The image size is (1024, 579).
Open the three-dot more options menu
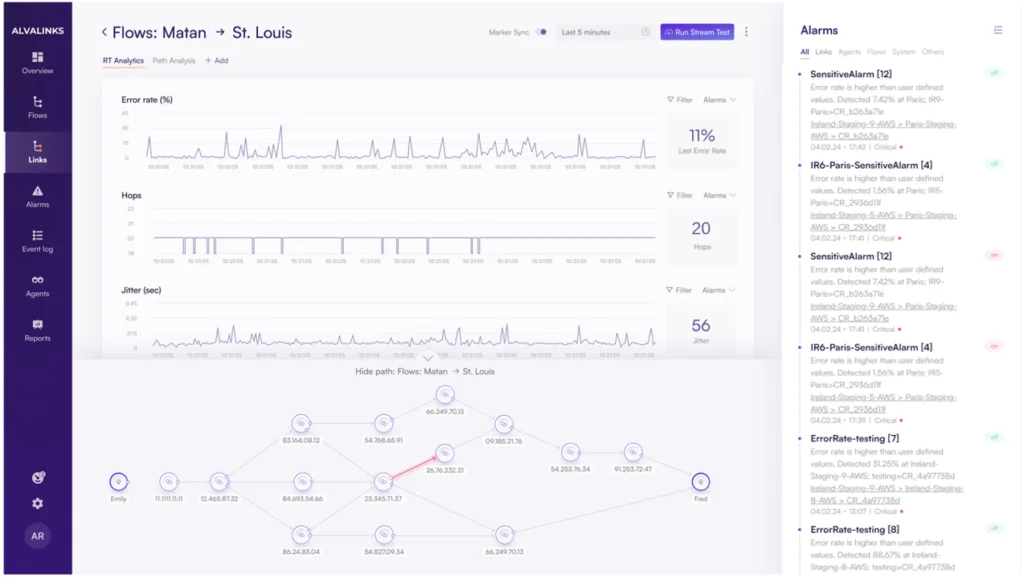tap(746, 32)
